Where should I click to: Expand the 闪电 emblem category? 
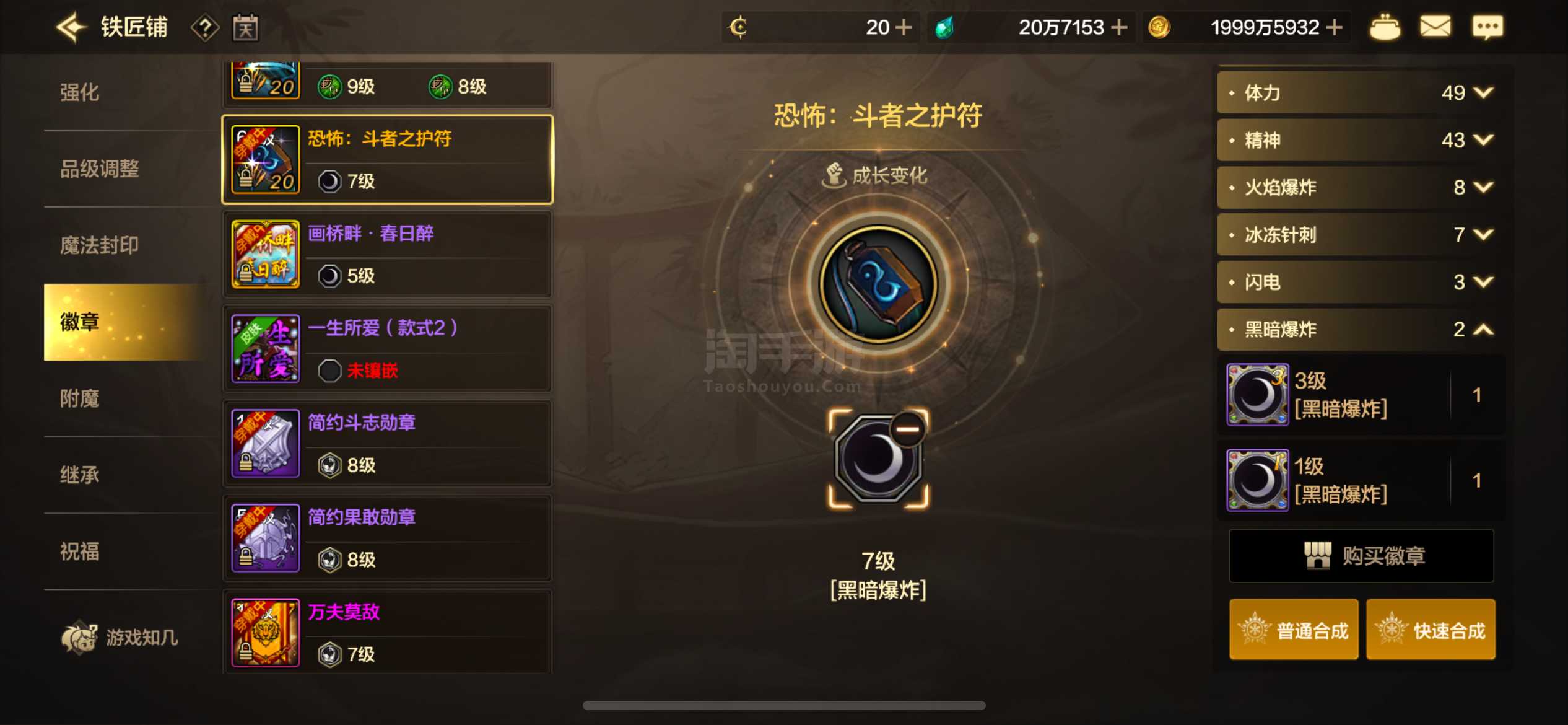click(x=1360, y=282)
